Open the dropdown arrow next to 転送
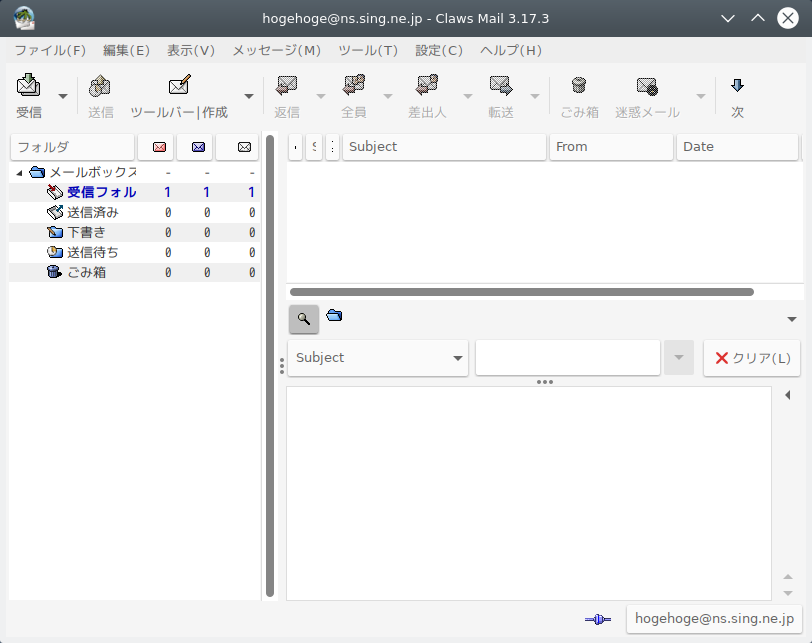812x643 pixels. coord(535,96)
